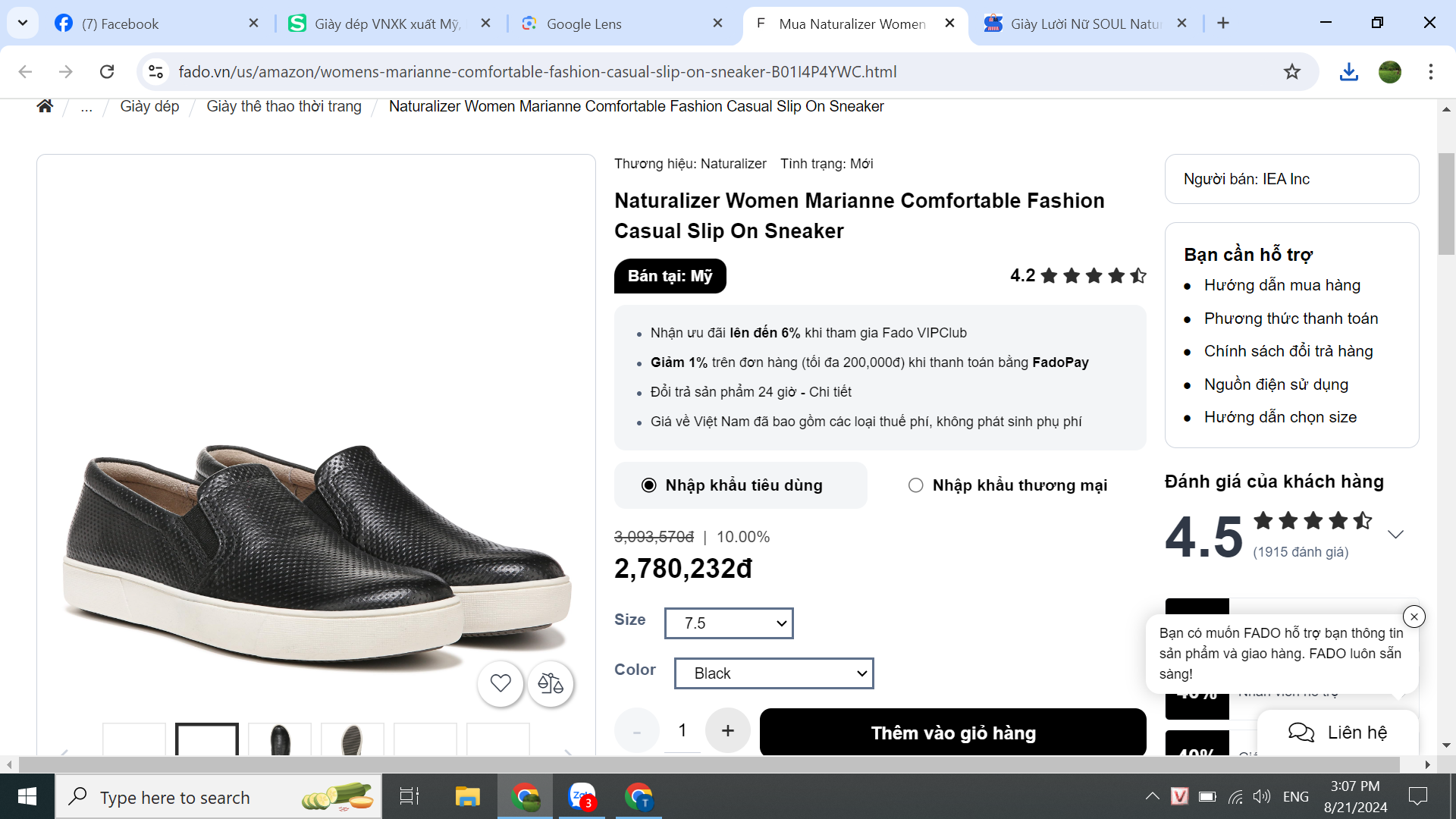Screen dimensions: 1456x819
Task: Bookmark this page with the star icon
Action: (x=1292, y=72)
